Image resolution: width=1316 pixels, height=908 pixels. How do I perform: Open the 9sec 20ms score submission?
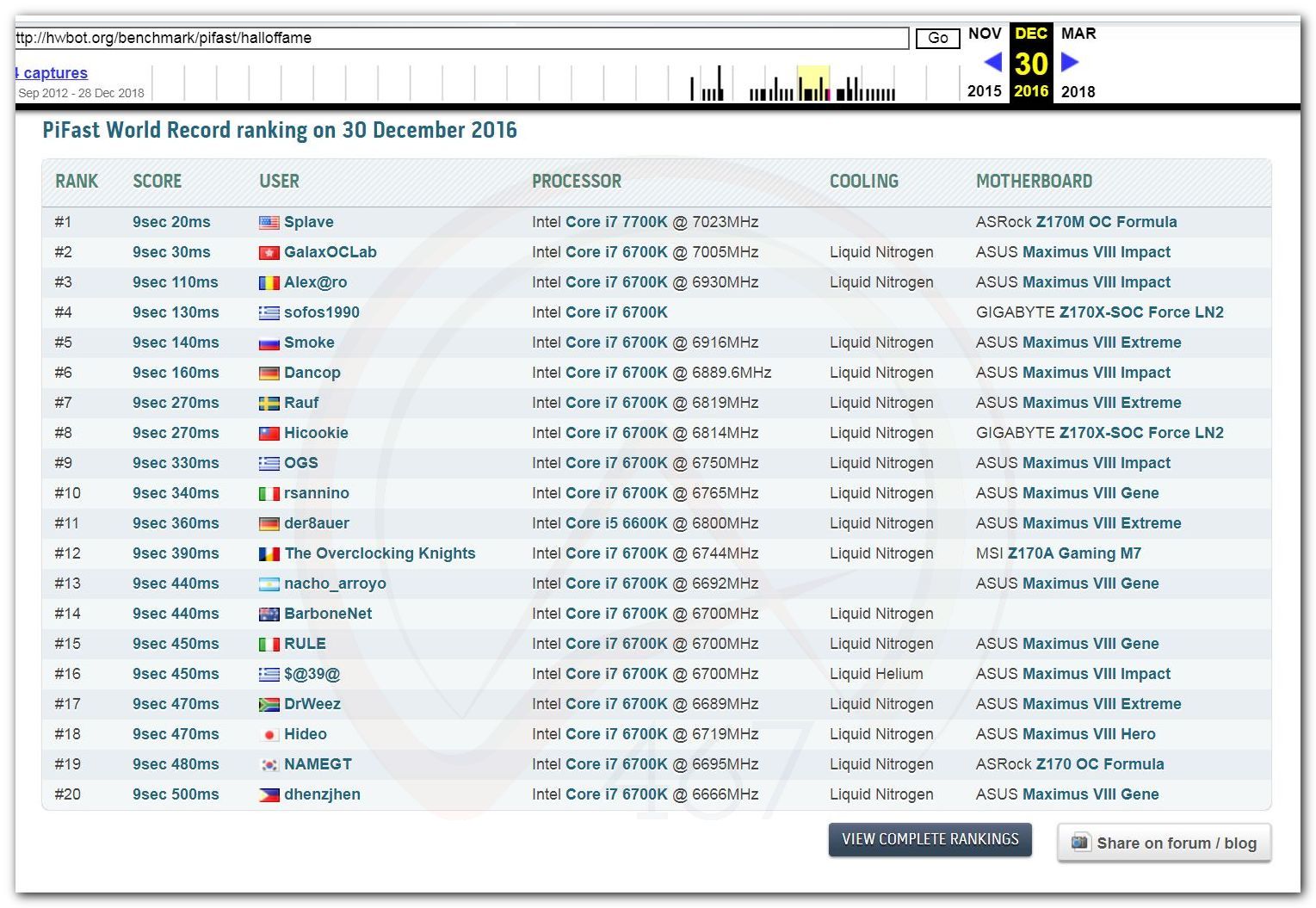[171, 222]
